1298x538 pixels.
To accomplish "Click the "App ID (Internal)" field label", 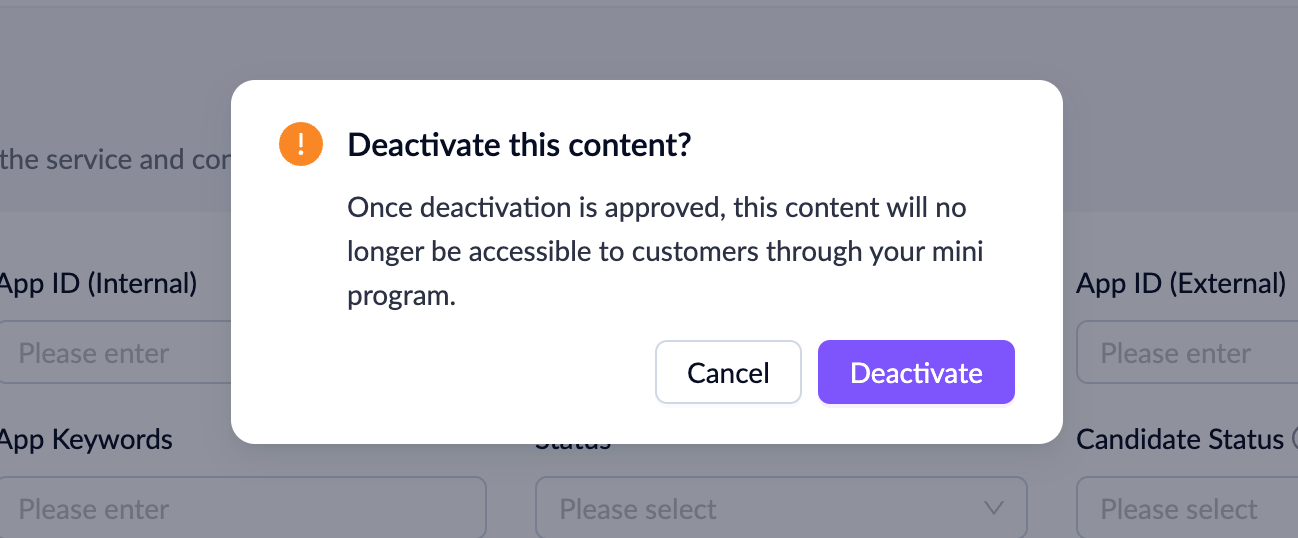I will click(99, 284).
